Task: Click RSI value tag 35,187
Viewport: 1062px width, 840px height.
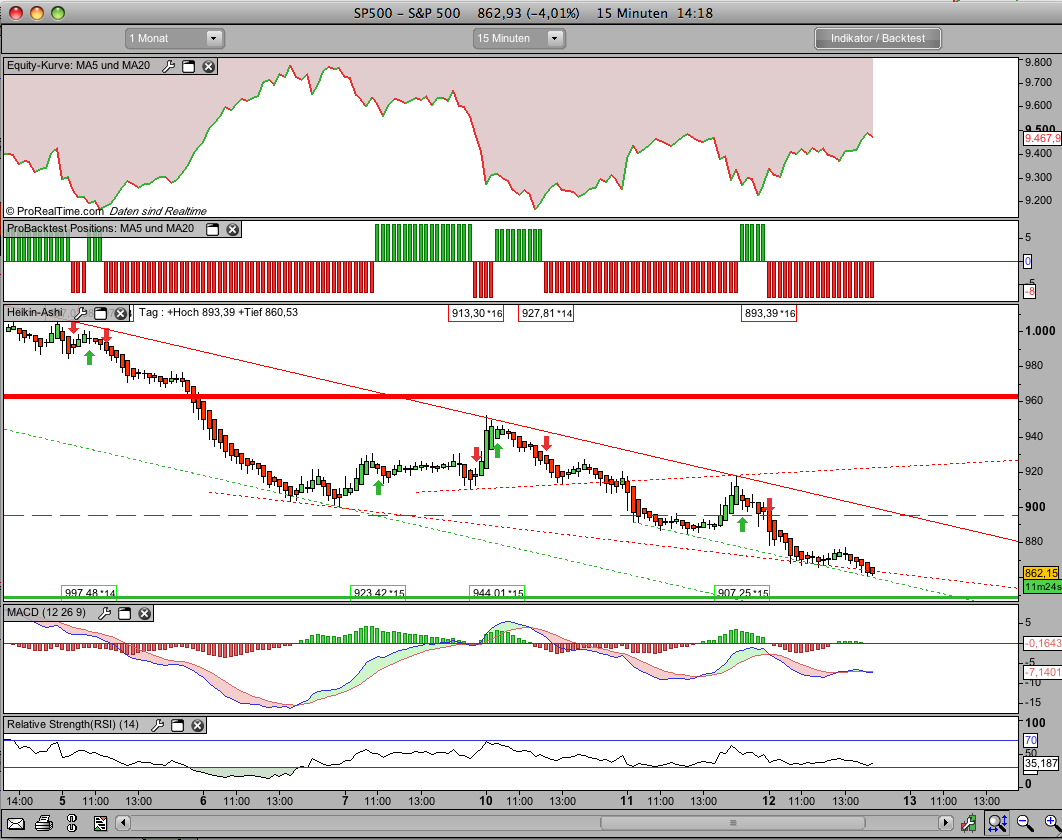Action: 1041,763
